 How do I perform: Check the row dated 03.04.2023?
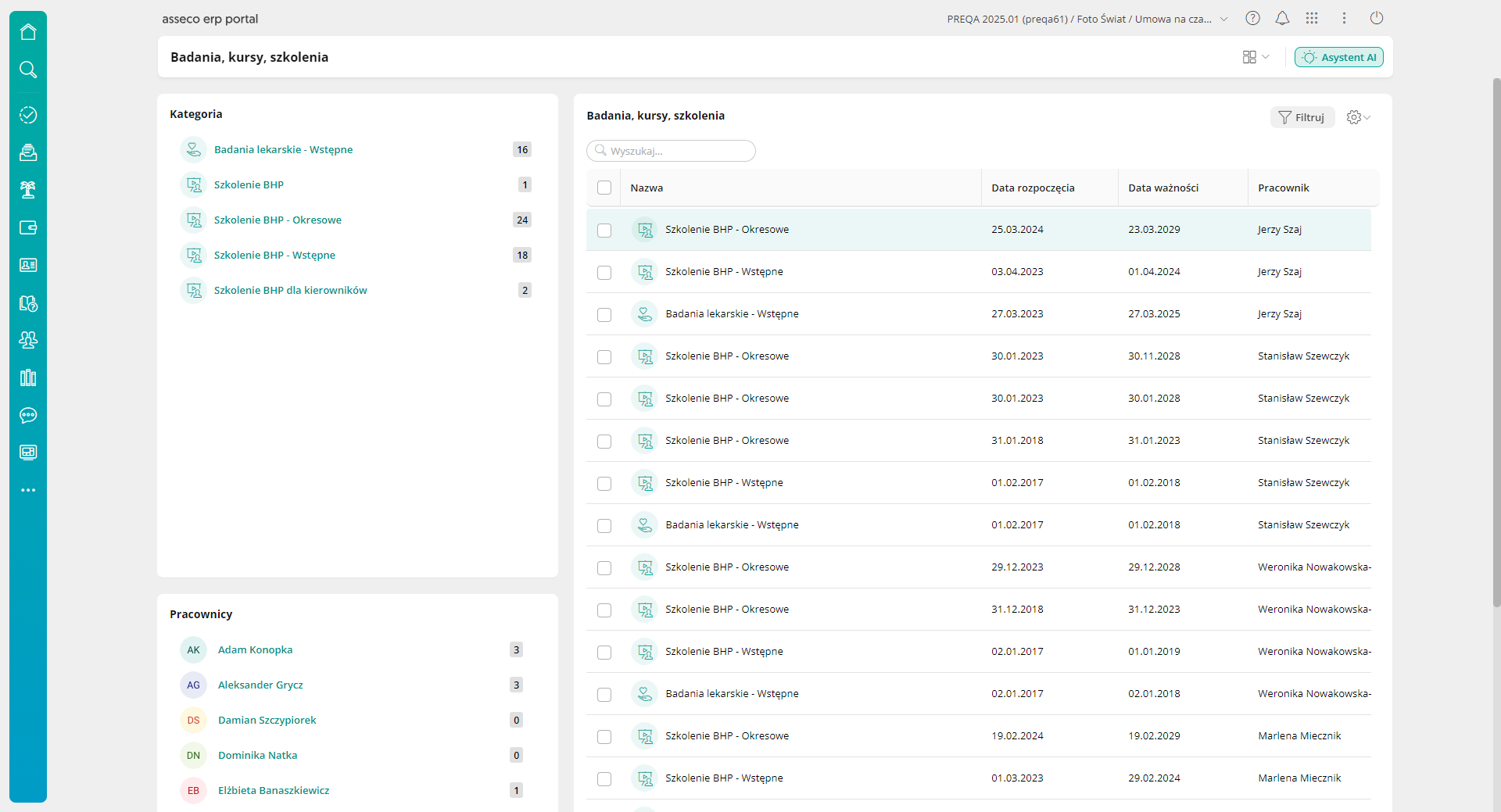(604, 272)
